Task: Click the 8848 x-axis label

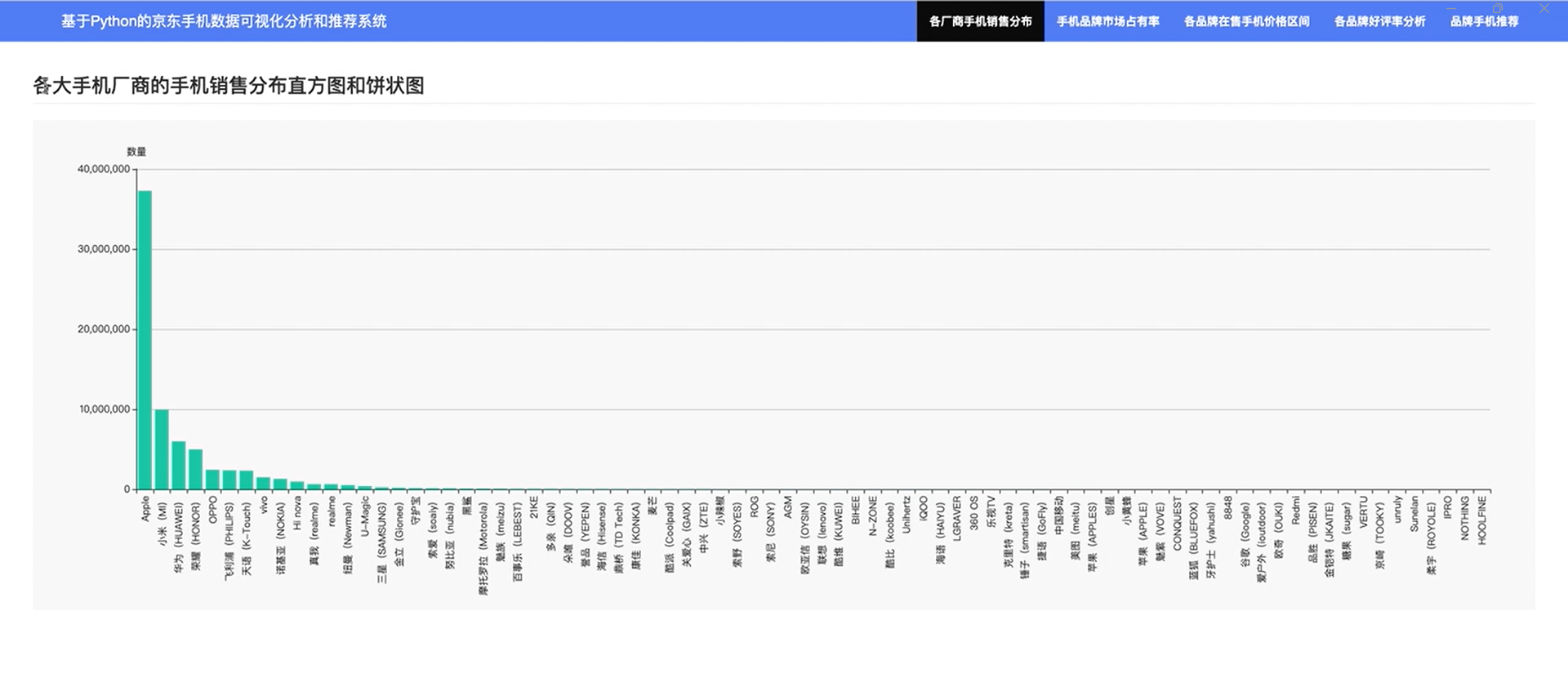Action: [1227, 507]
